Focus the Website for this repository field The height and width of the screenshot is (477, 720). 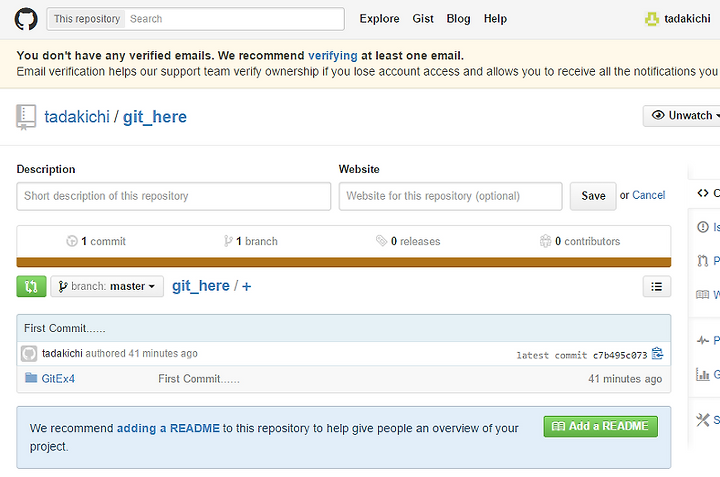450,196
